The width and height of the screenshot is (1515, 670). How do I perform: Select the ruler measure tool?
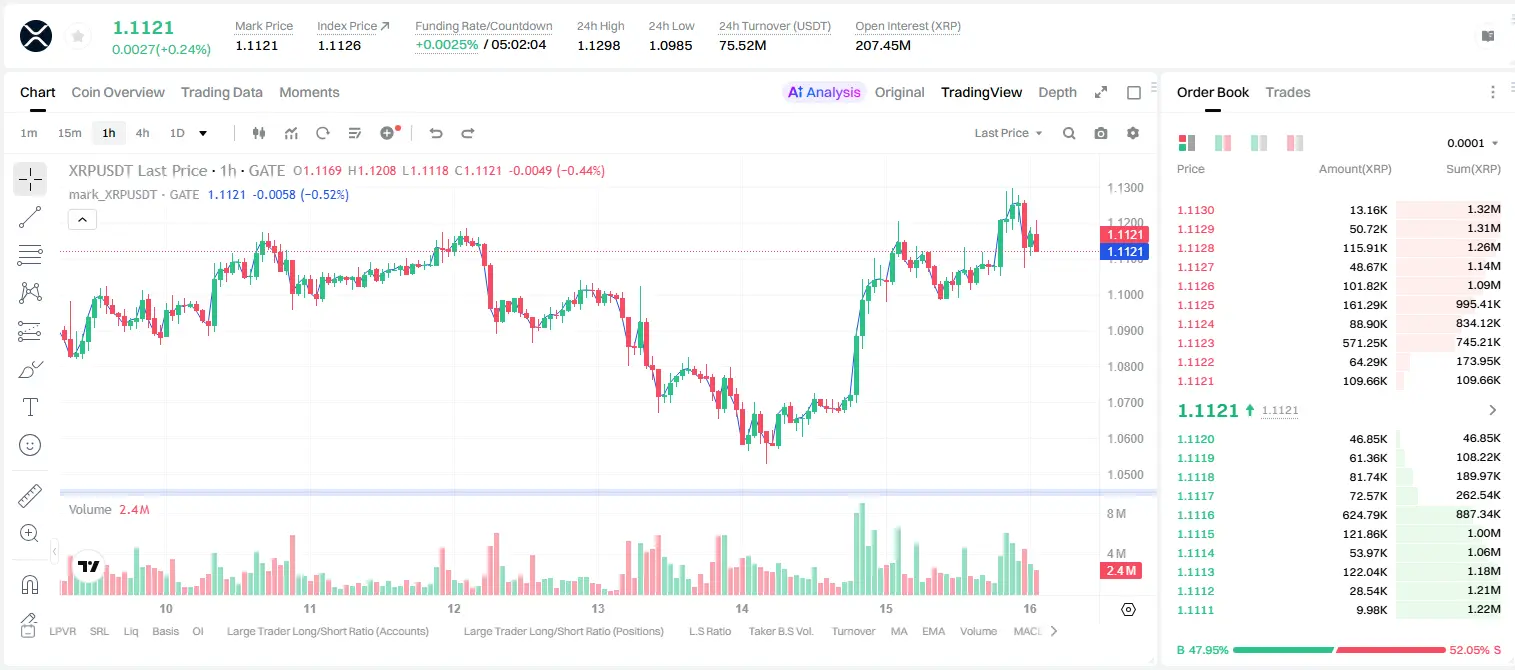tap(30, 496)
